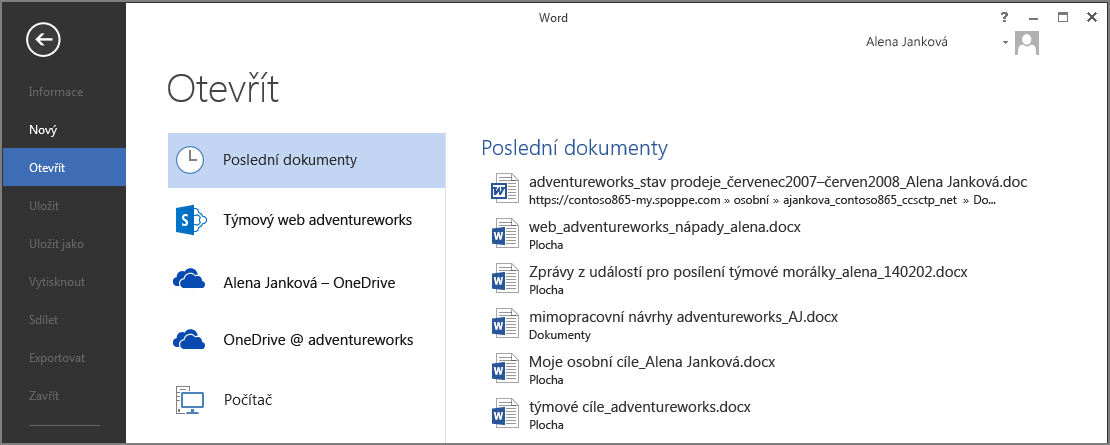Click the contoso865-my.spoppe.com path text

pos(762,200)
